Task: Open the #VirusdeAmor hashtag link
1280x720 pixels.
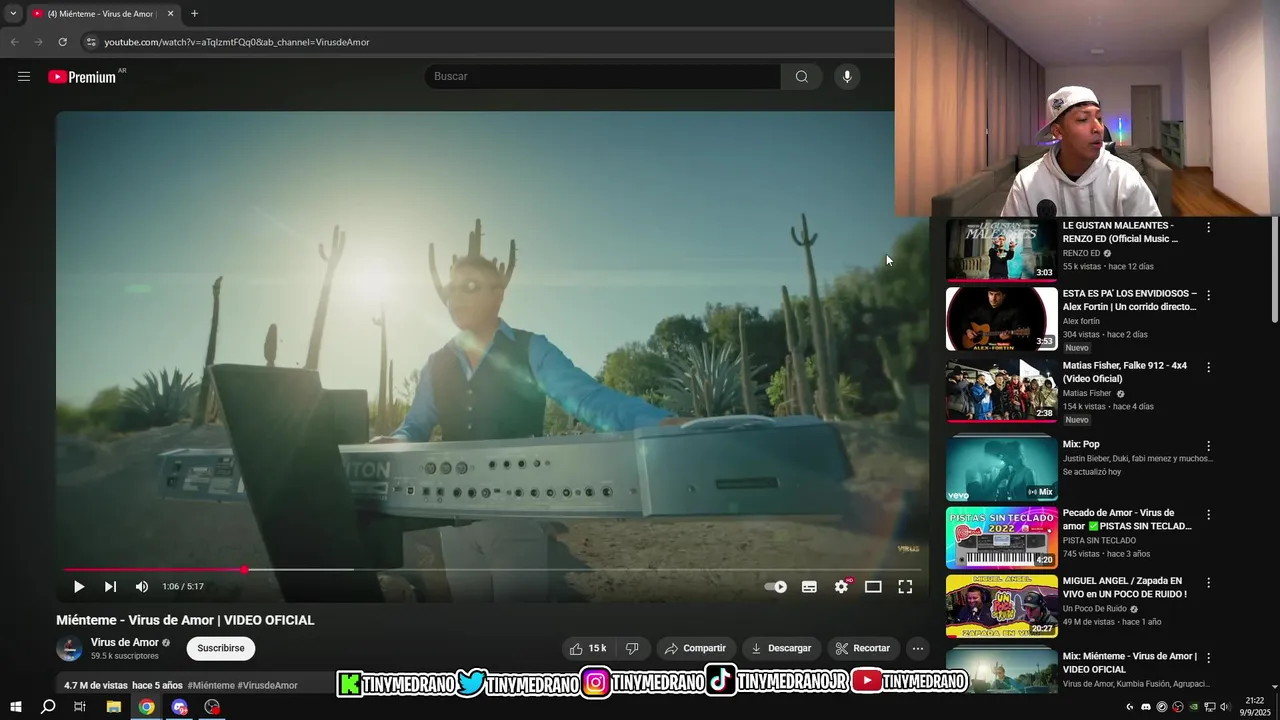Action: click(268, 685)
